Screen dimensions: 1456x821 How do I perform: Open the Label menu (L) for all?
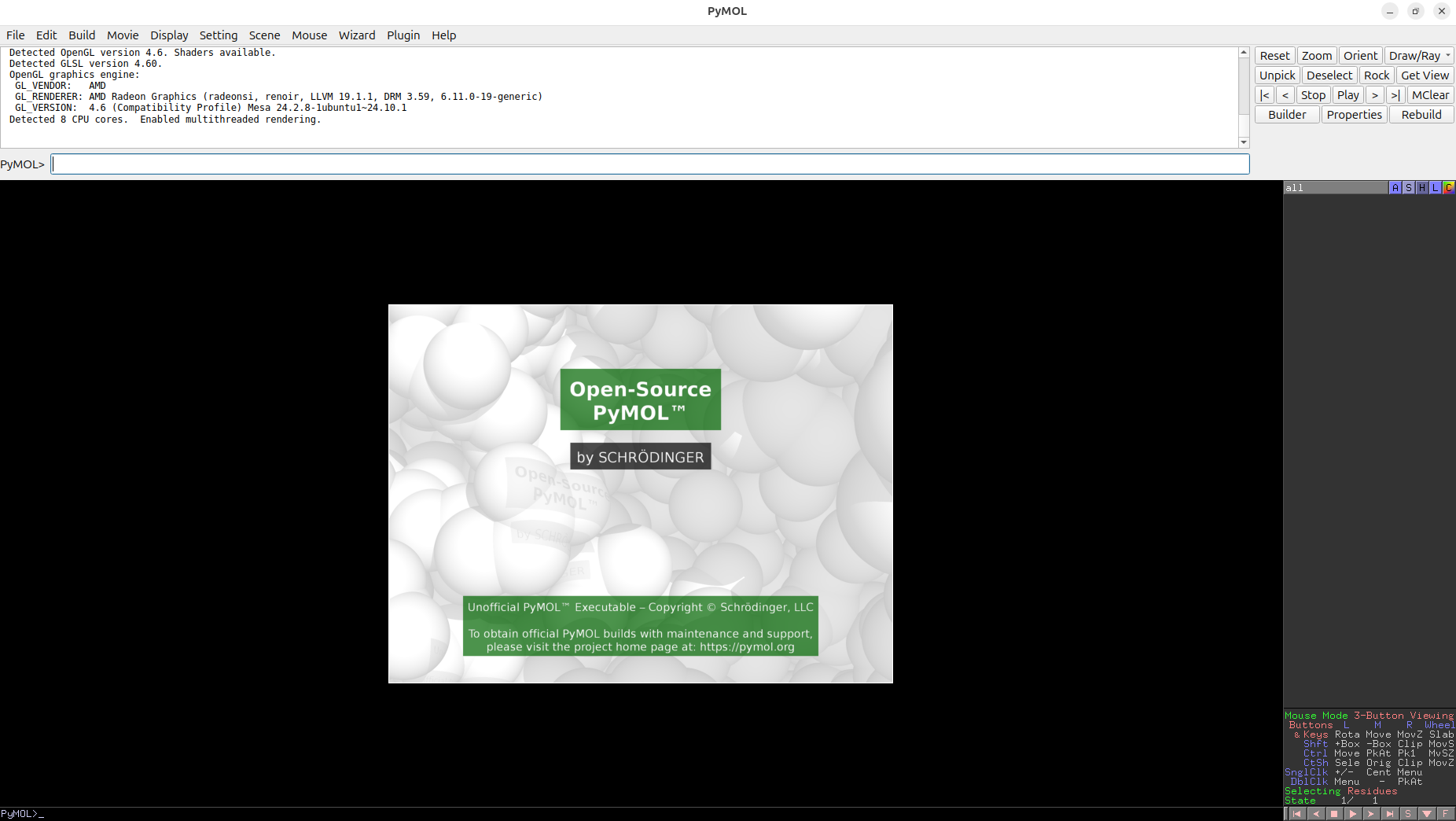point(1436,187)
